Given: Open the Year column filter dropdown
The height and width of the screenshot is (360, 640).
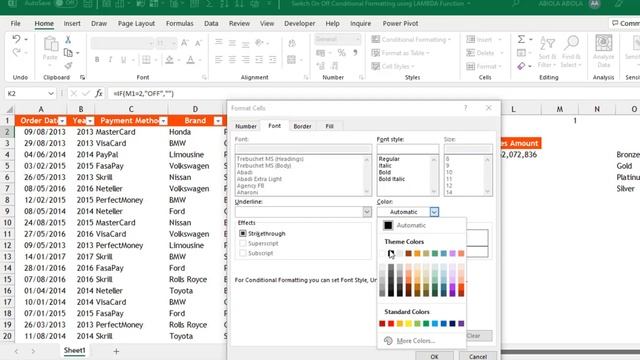Looking at the screenshot, I should [90, 121].
